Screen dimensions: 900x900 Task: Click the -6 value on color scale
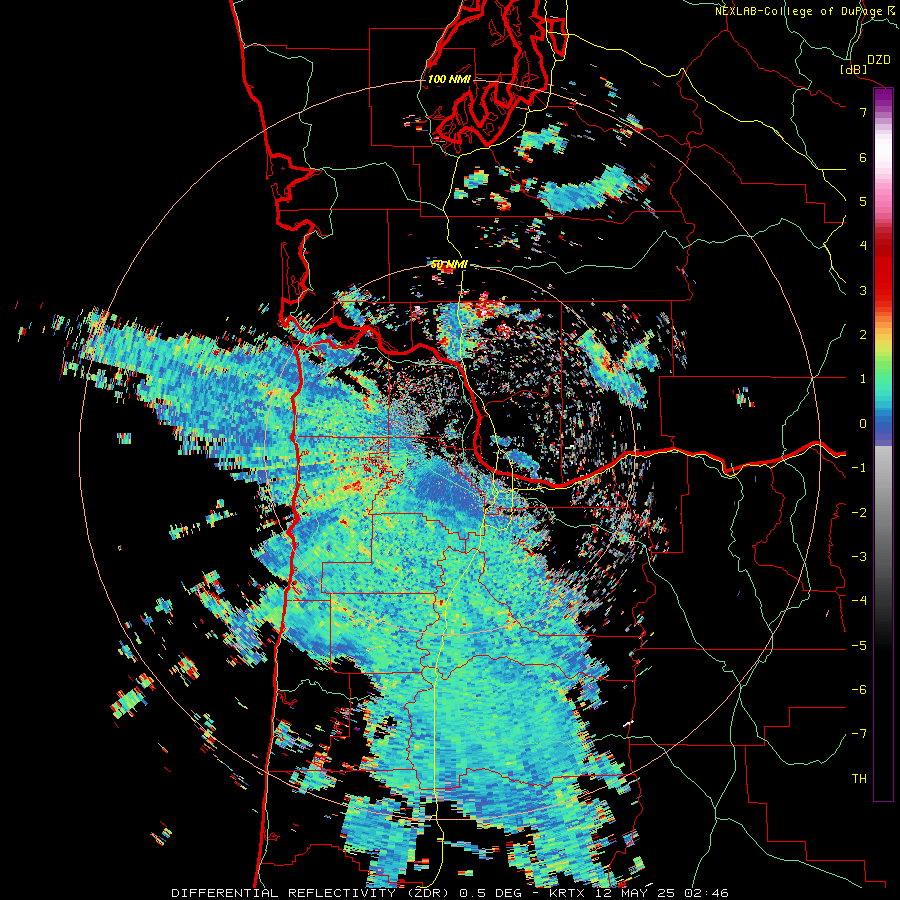pos(859,690)
